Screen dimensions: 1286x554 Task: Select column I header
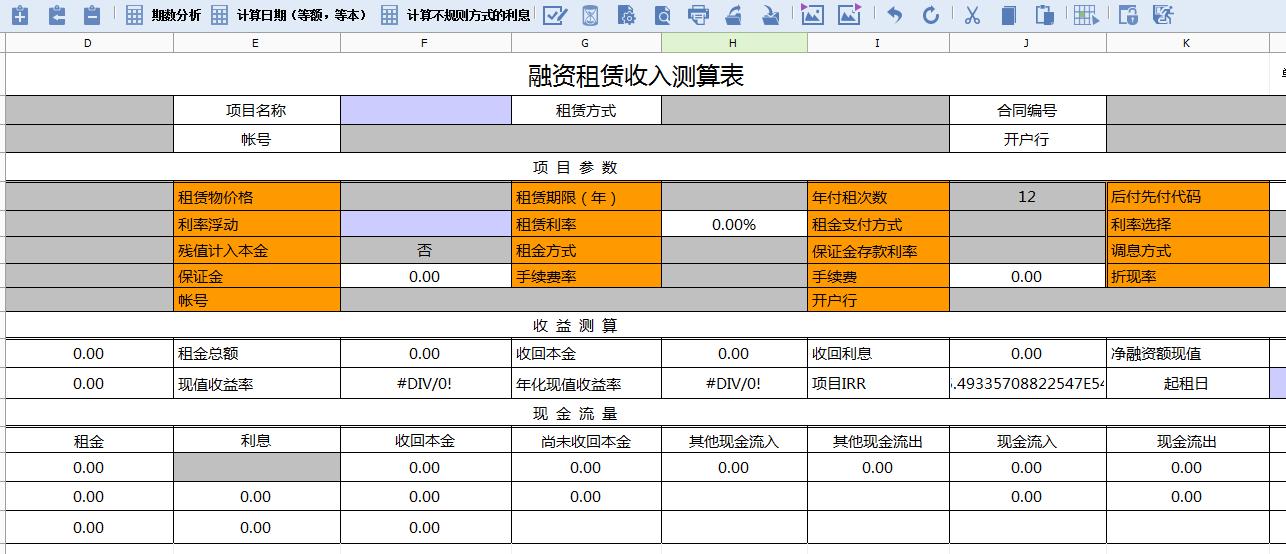coord(878,43)
